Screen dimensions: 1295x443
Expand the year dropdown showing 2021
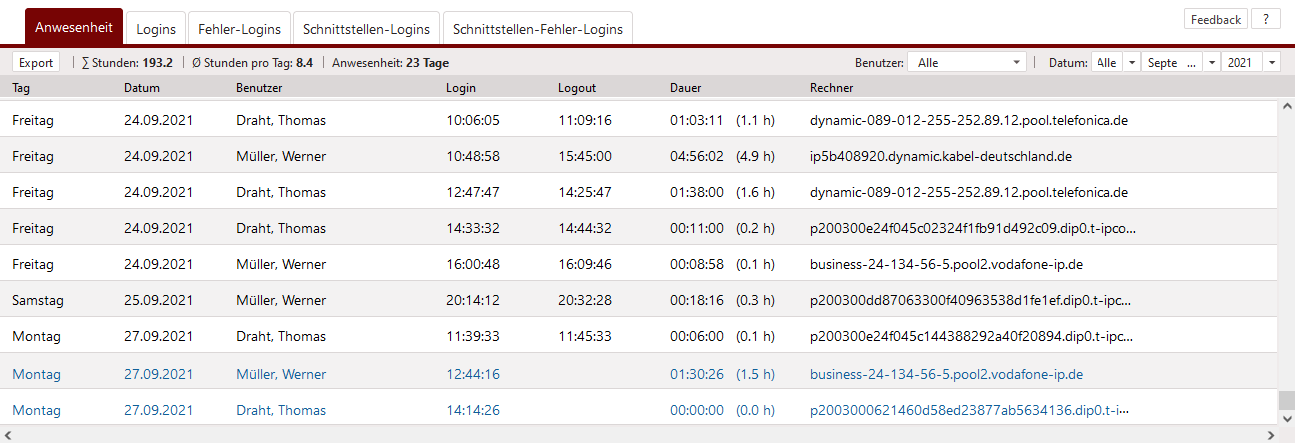tap(1271, 62)
